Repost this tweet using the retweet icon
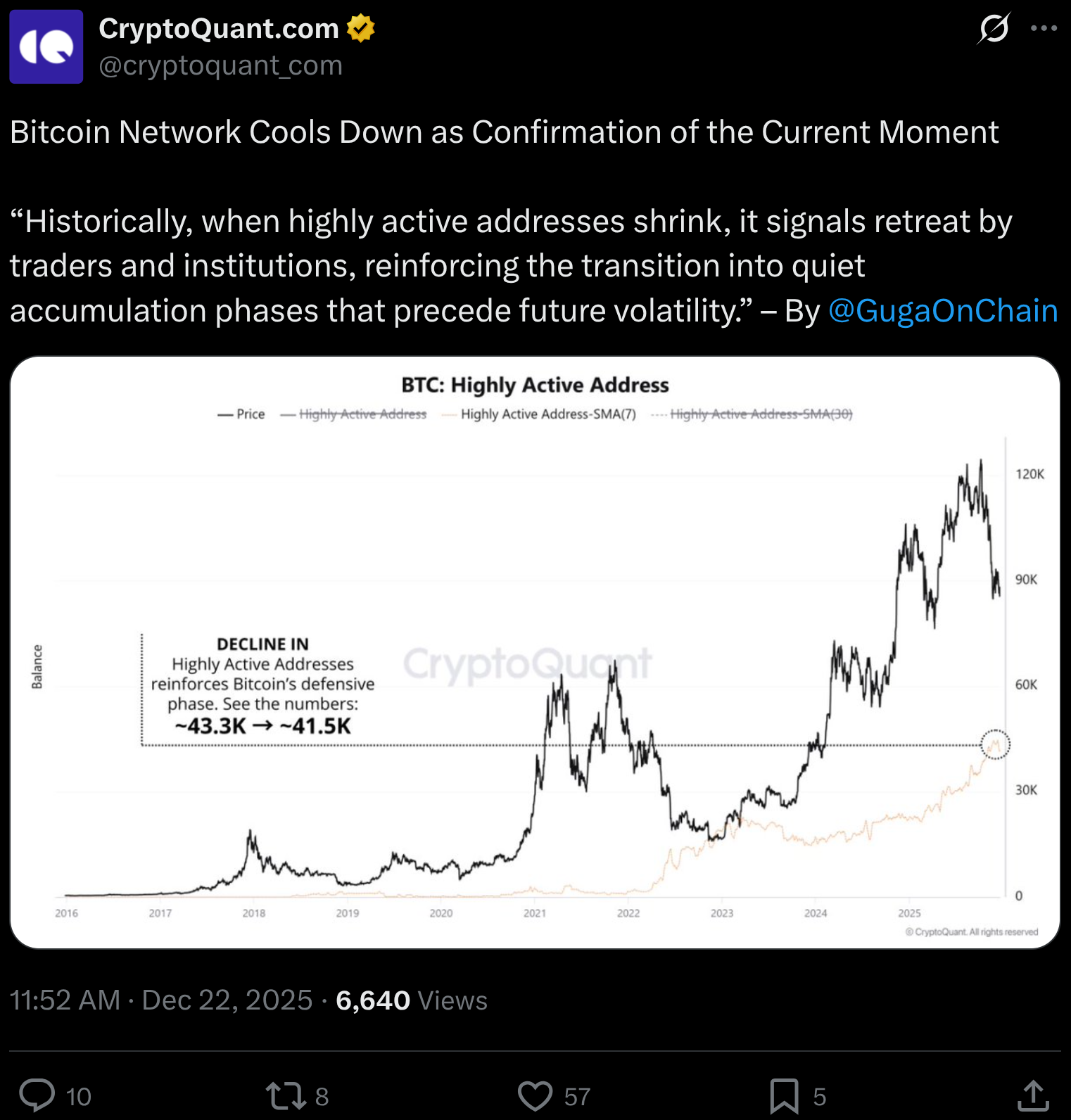Screen dimensions: 1071x1120 pyautogui.click(x=285, y=1095)
